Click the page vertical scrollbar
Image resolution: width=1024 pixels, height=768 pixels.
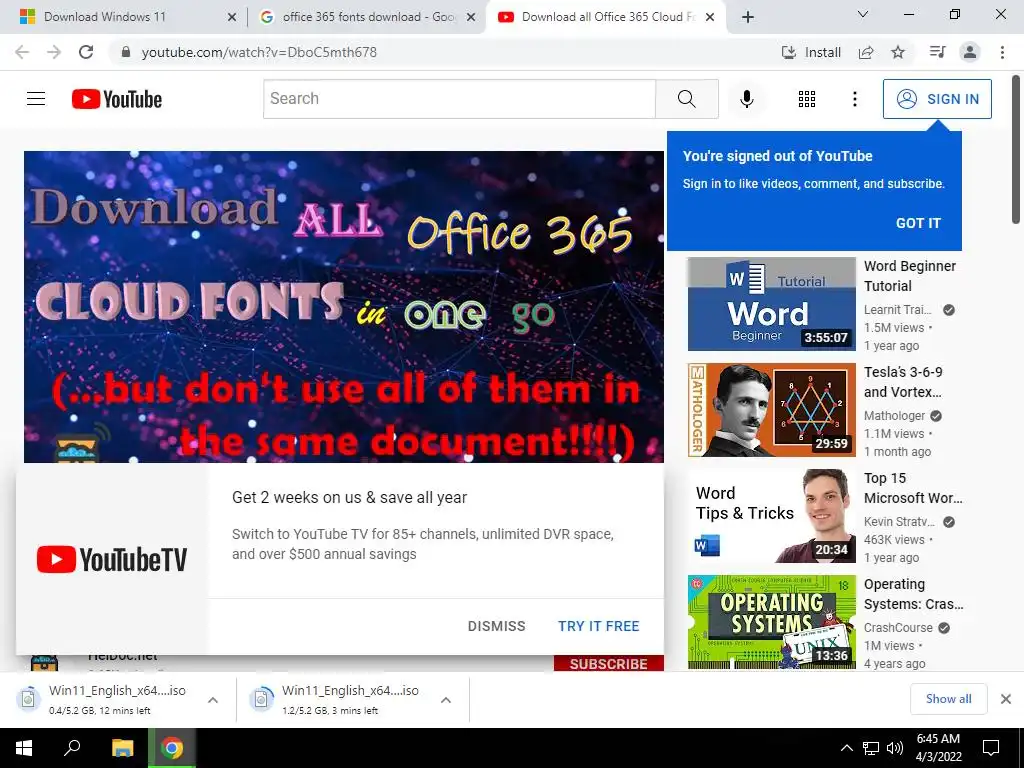1016,150
